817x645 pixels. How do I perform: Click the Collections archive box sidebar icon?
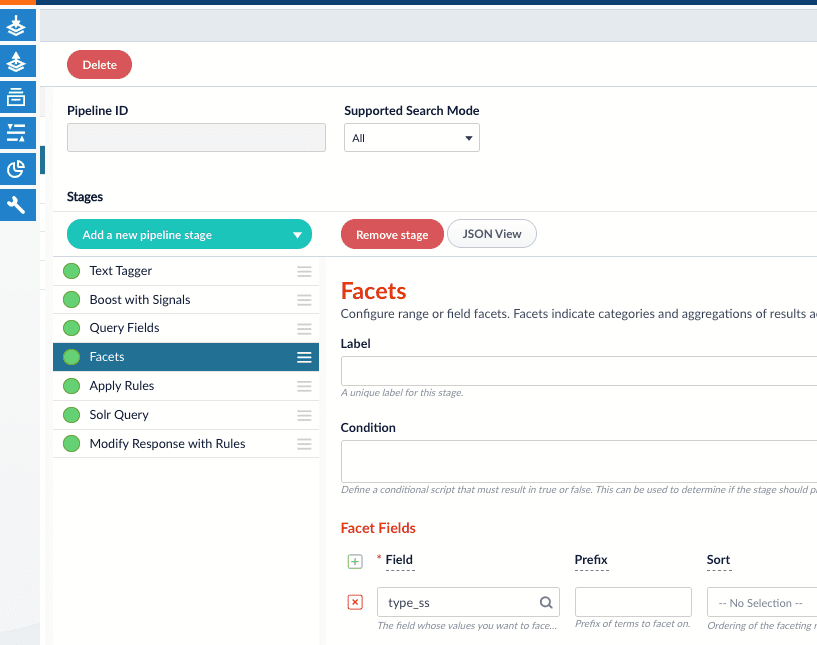pyautogui.click(x=17, y=97)
